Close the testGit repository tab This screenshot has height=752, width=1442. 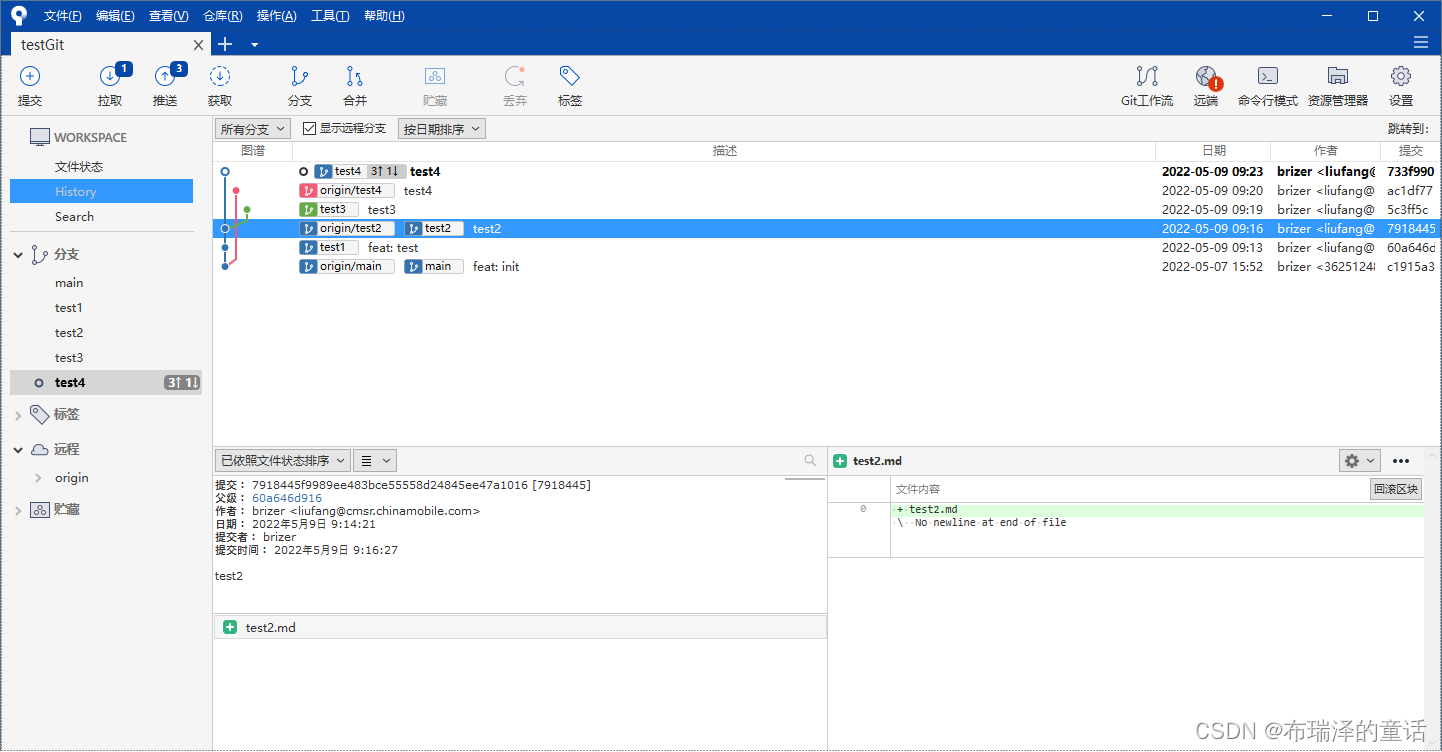pyautogui.click(x=198, y=45)
